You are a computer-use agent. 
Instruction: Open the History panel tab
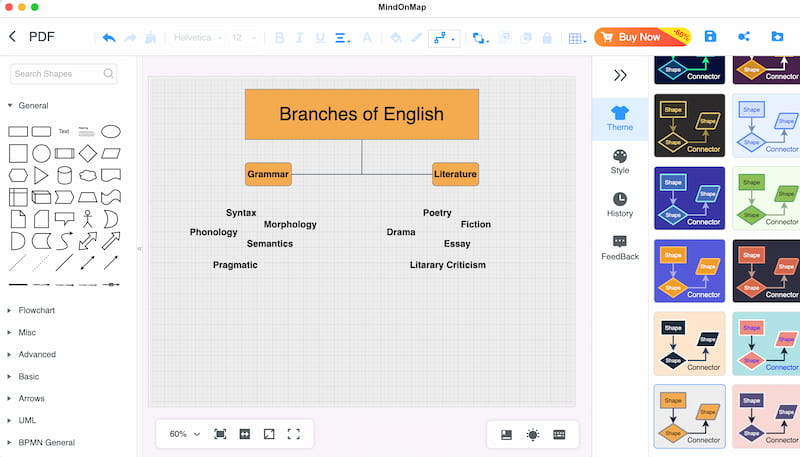click(620, 205)
